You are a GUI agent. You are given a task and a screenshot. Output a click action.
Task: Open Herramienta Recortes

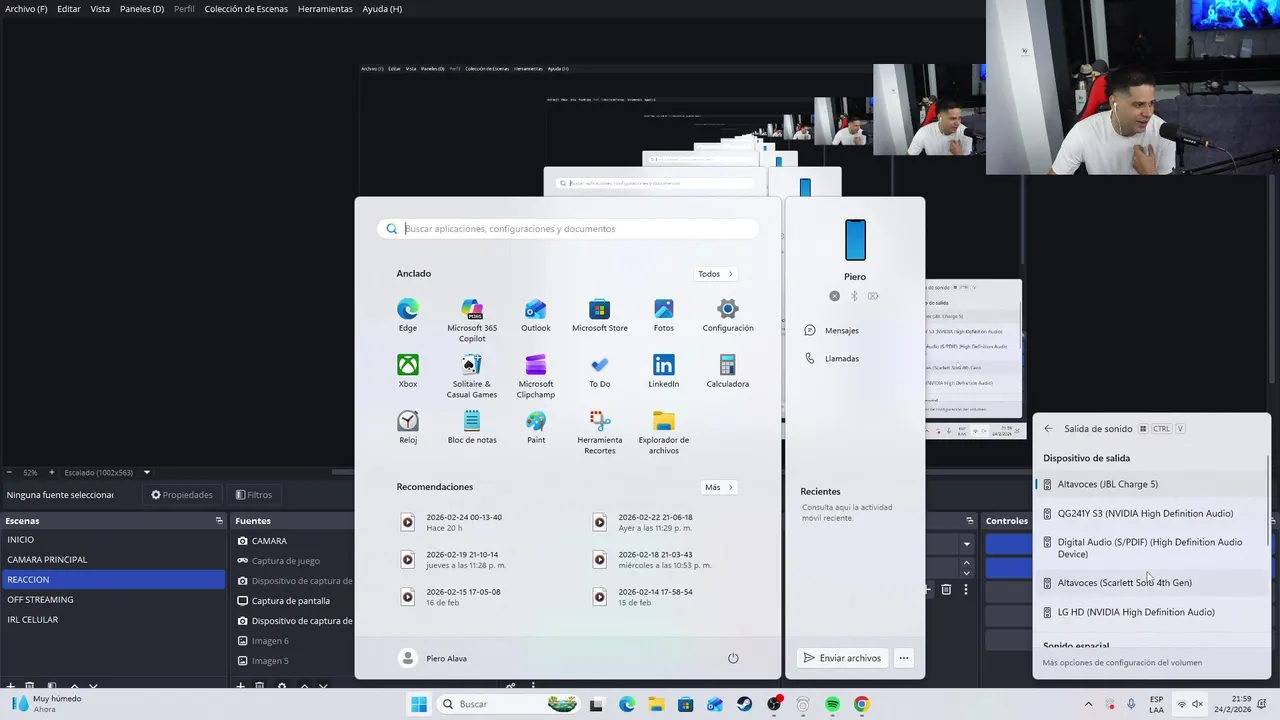(x=599, y=431)
